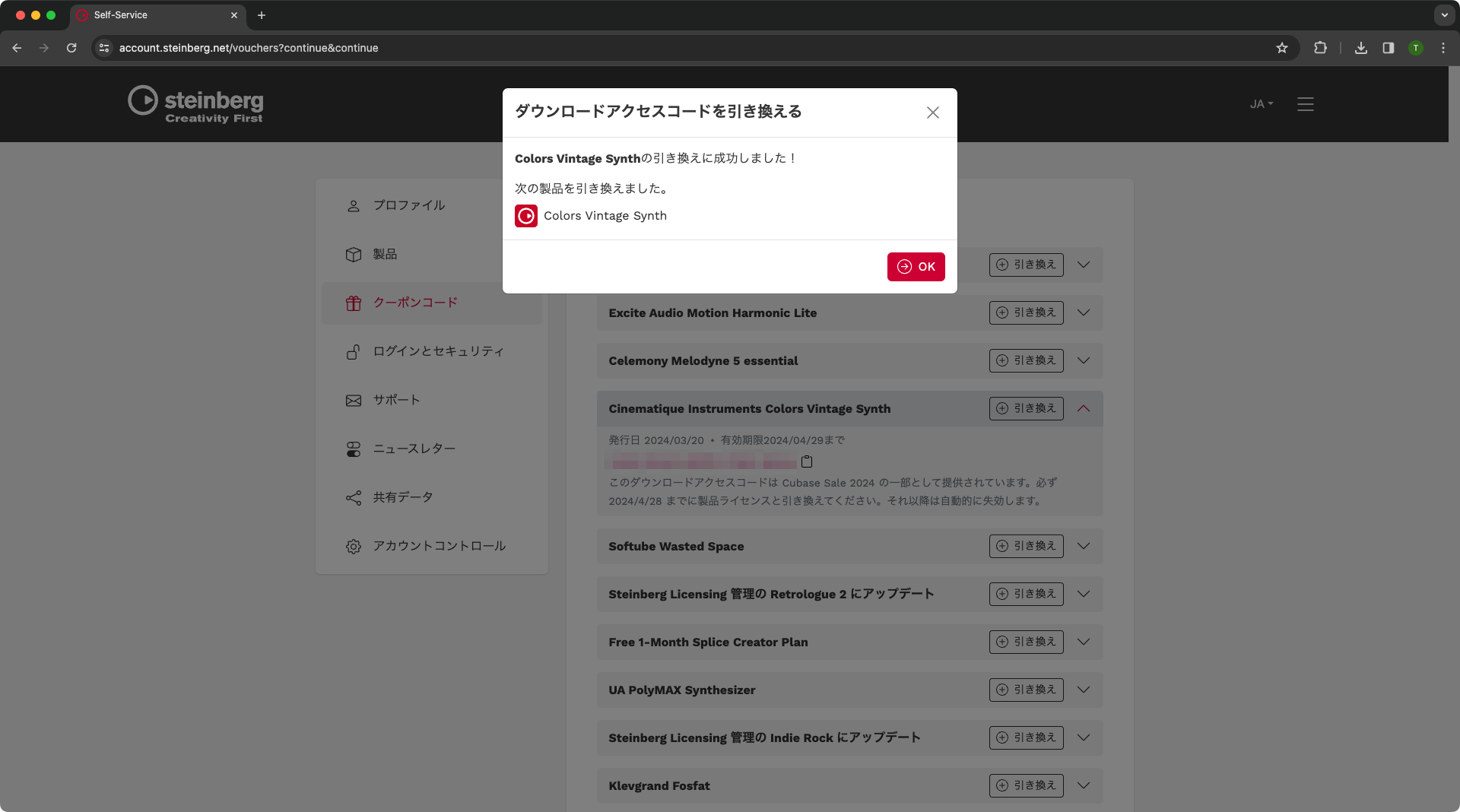Open the JA language dropdown

click(1262, 104)
